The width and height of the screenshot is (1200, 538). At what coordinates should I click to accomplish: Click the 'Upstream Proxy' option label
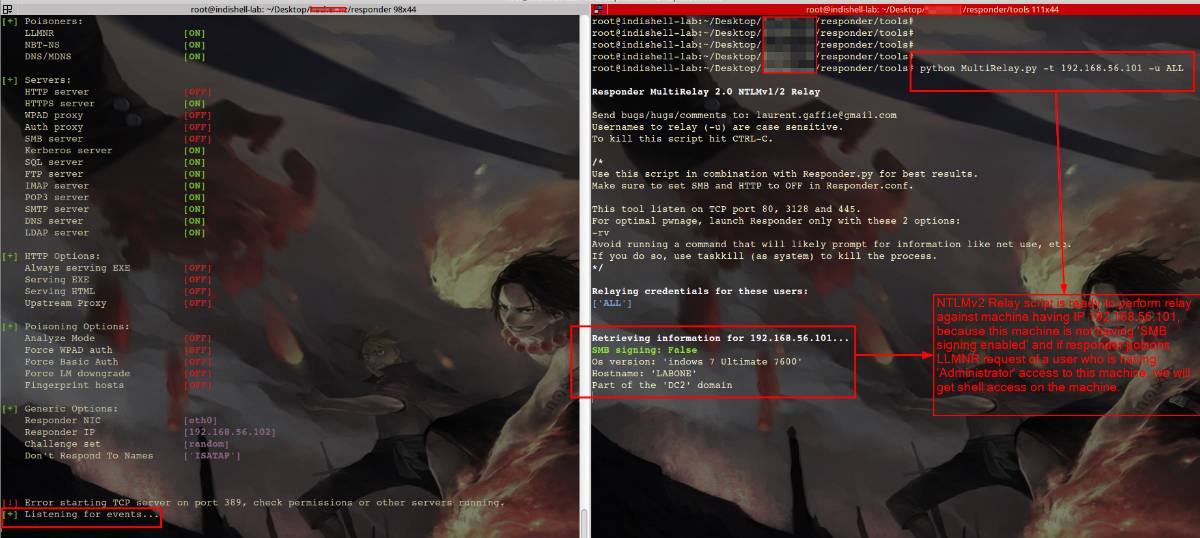point(65,303)
